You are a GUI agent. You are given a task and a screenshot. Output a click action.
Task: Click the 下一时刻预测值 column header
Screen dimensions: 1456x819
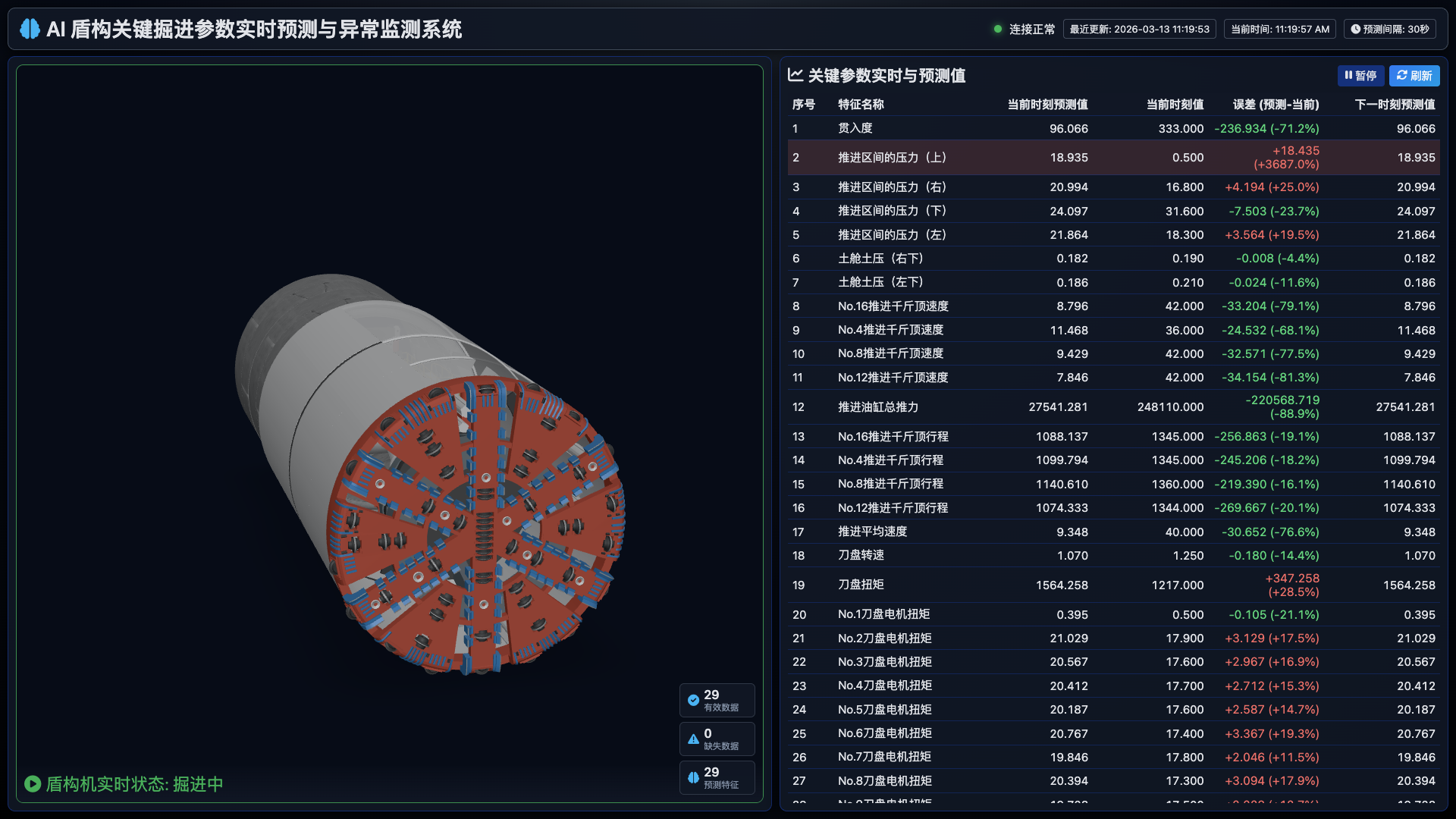(x=1394, y=105)
